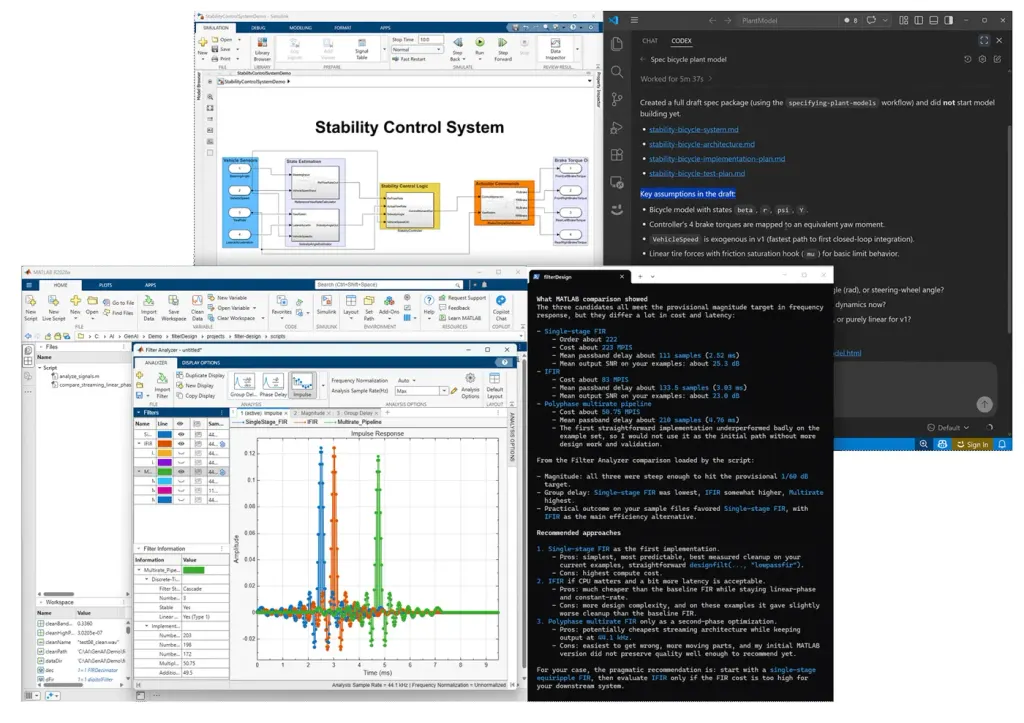Switch to PLOTS tab in MATLAB
Viewport: 1024px width, 723px height.
(x=105, y=285)
